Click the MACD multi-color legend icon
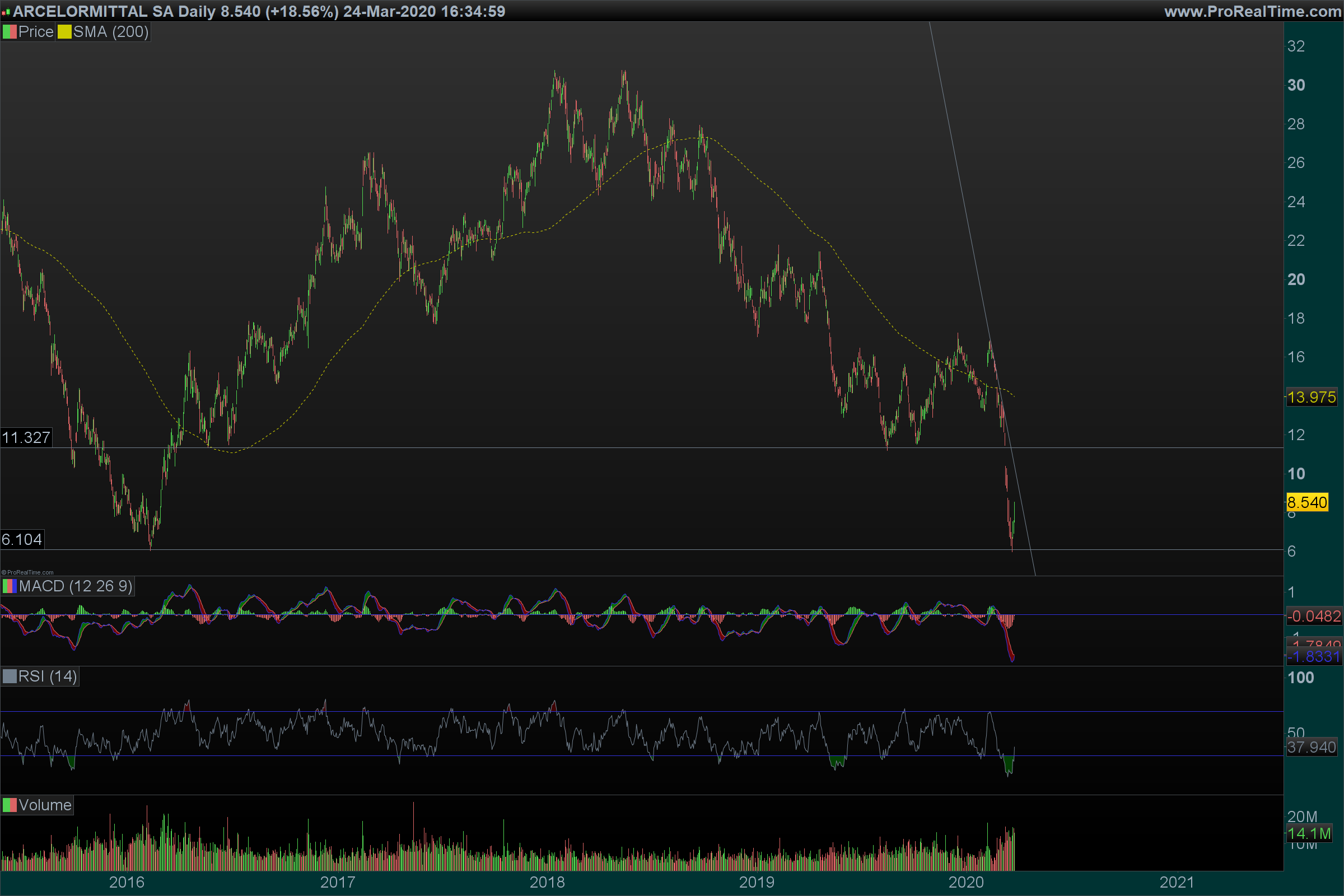1344x896 pixels. pyautogui.click(x=9, y=586)
